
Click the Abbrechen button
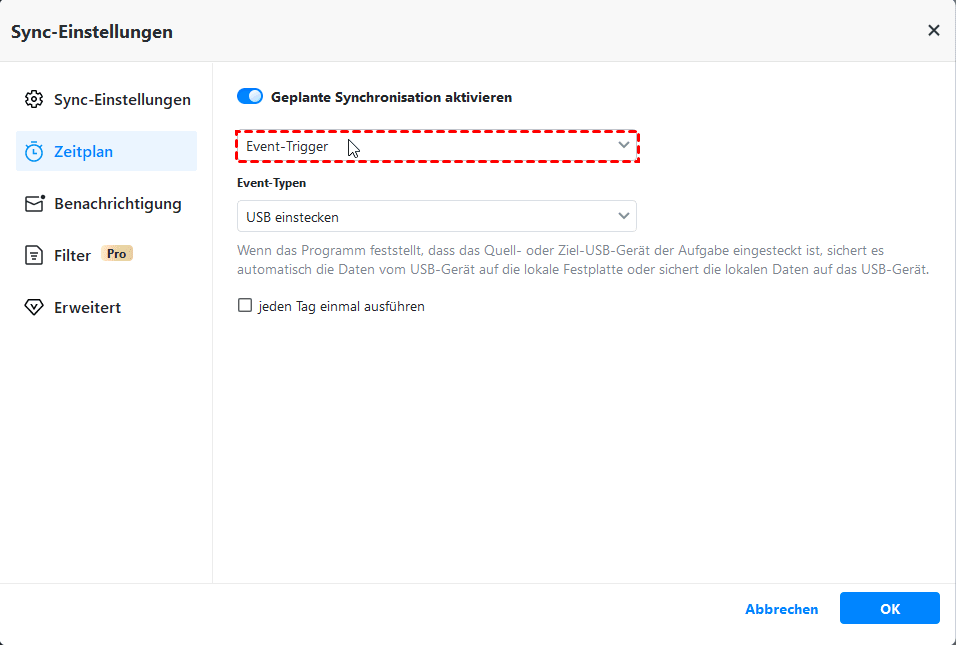[x=781, y=609]
